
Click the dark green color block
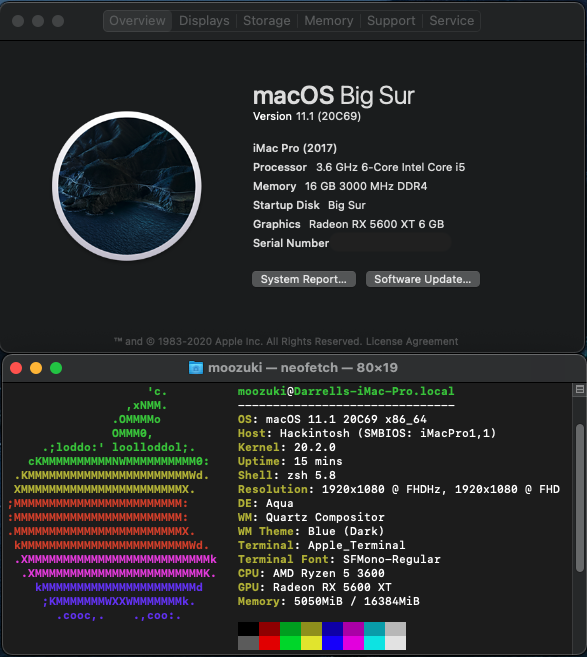click(290, 629)
